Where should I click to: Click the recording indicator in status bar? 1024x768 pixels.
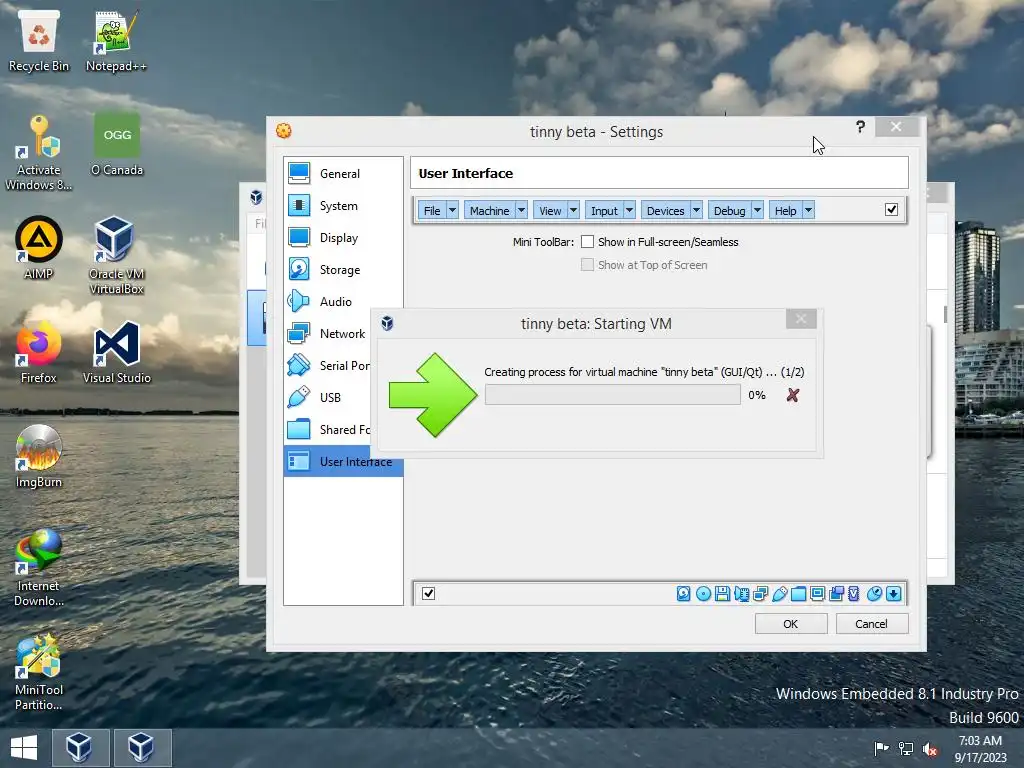(x=836, y=594)
